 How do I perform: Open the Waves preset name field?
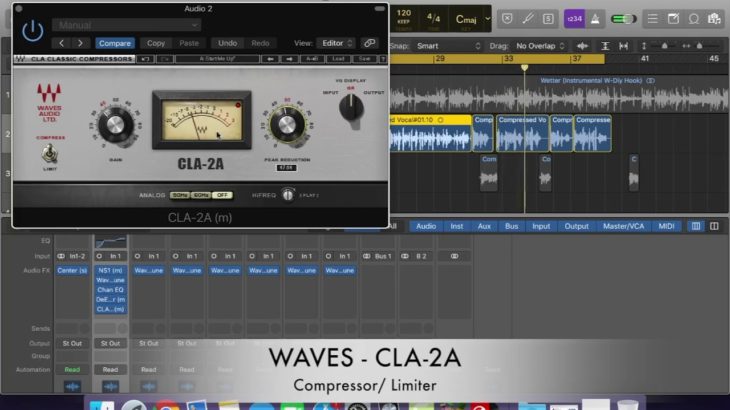[x=217, y=59]
